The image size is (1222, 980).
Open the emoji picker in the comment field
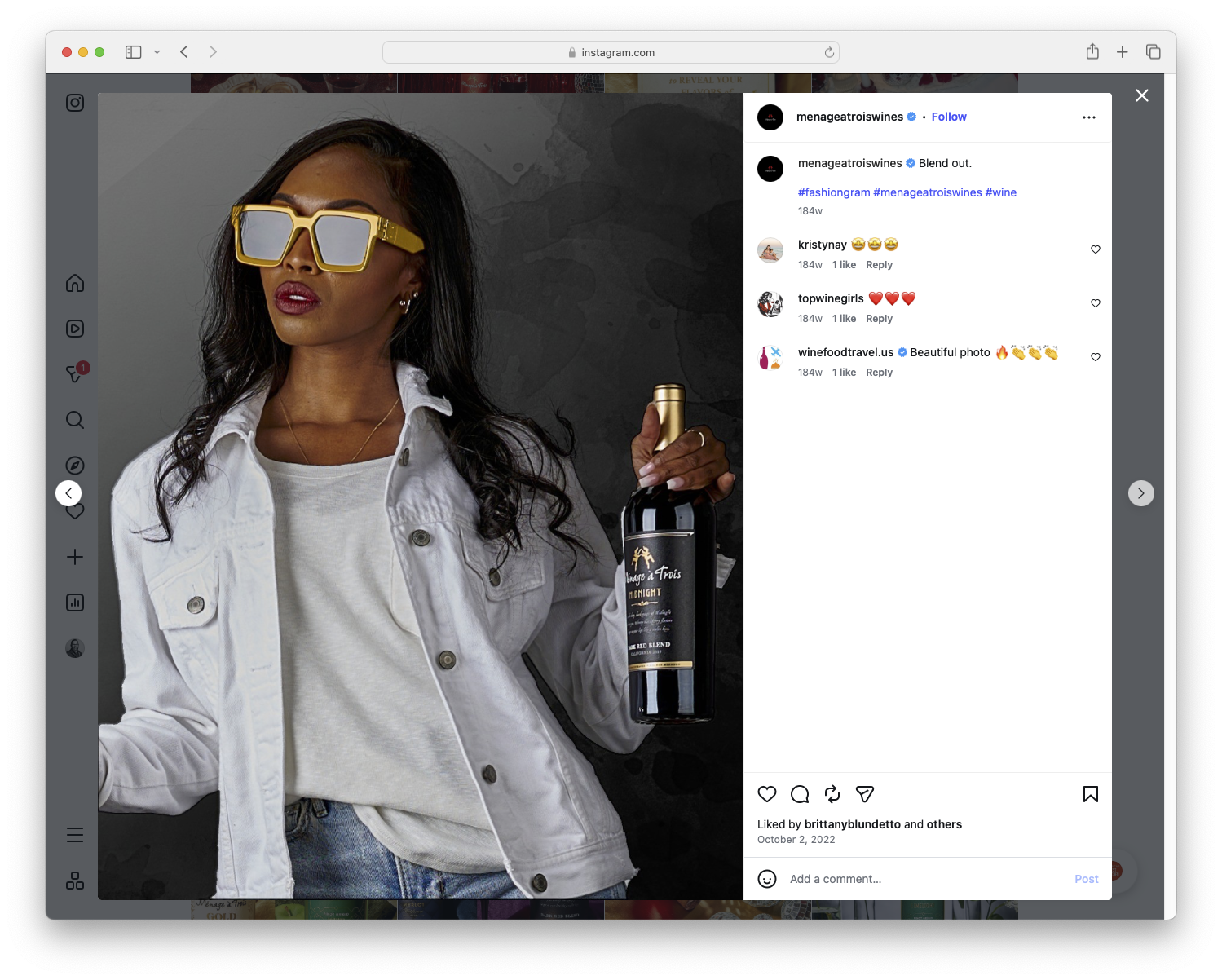point(767,879)
